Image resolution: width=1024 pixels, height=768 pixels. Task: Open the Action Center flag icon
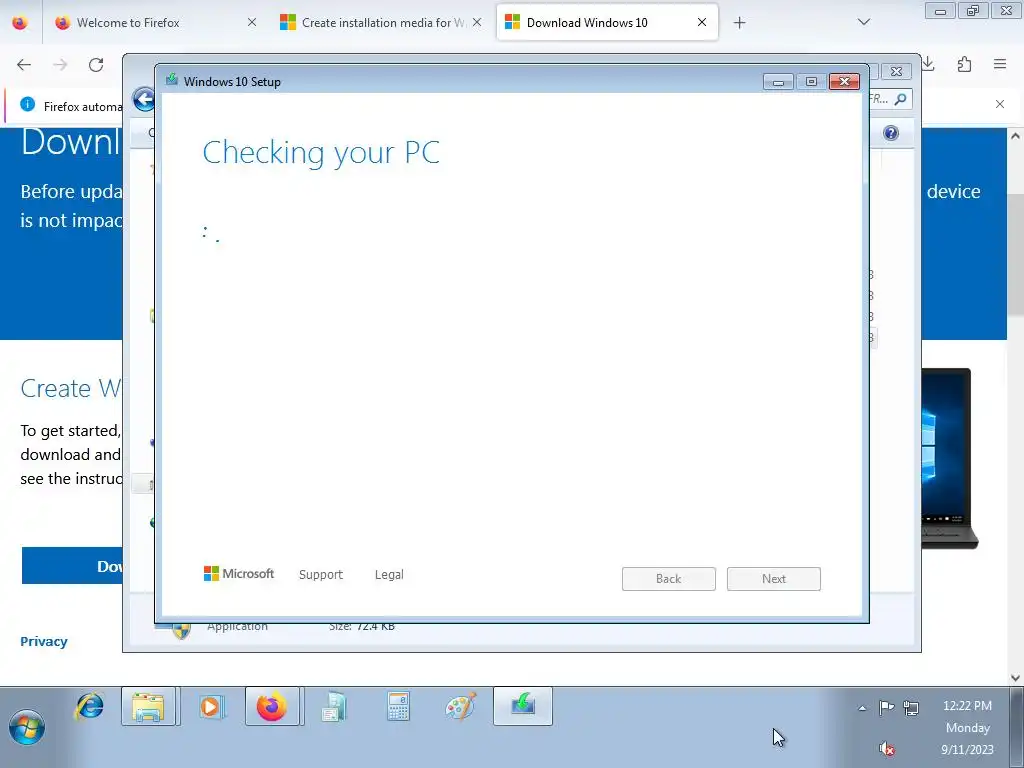pyautogui.click(x=886, y=707)
